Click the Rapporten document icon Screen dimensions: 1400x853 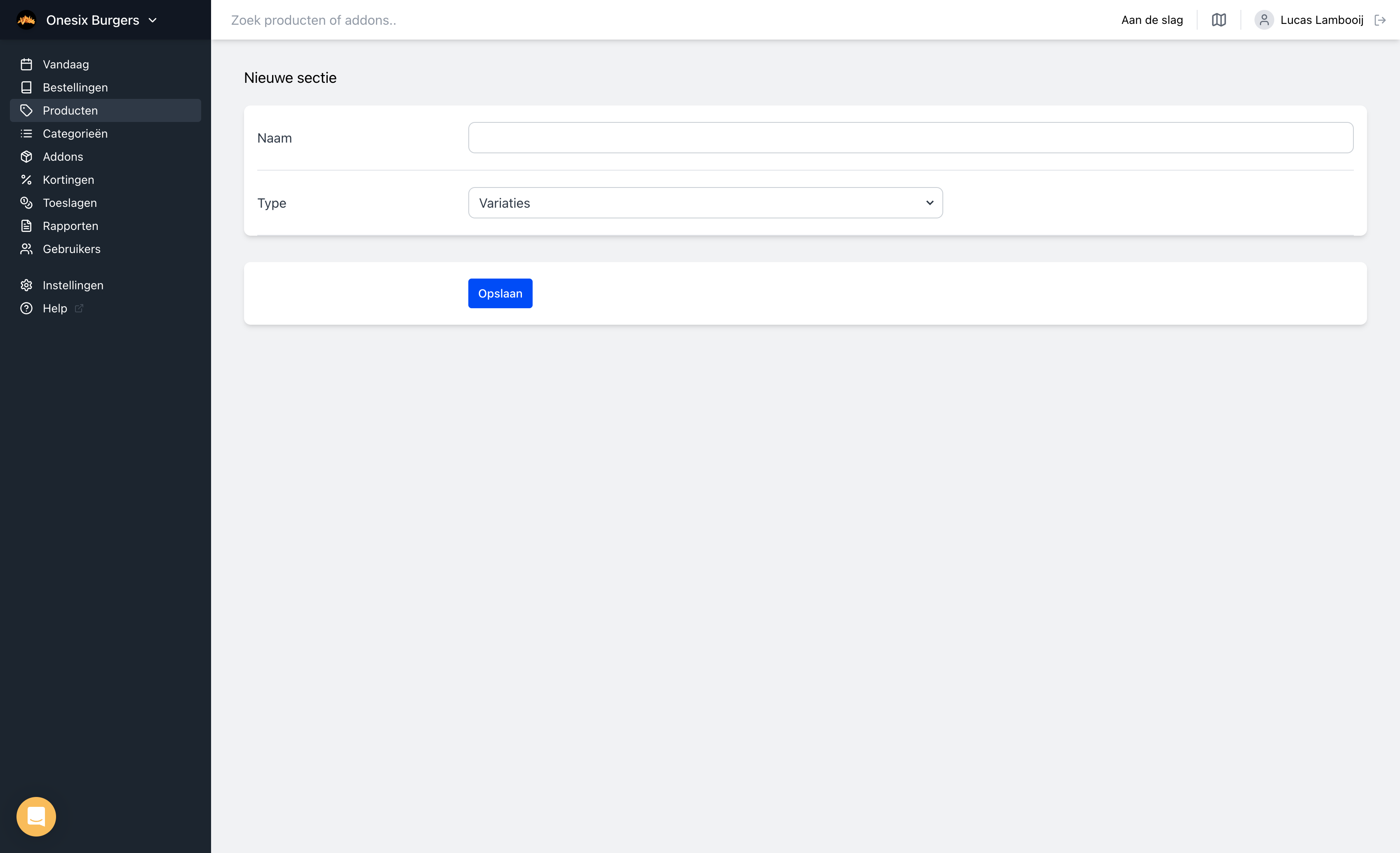26,226
